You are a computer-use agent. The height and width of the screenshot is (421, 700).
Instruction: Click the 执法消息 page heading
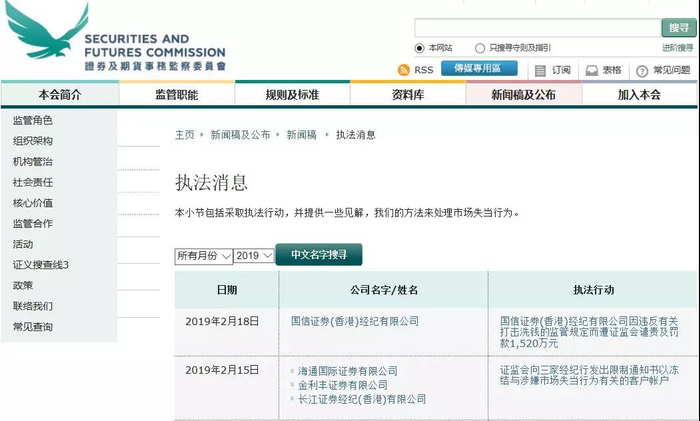[211, 182]
